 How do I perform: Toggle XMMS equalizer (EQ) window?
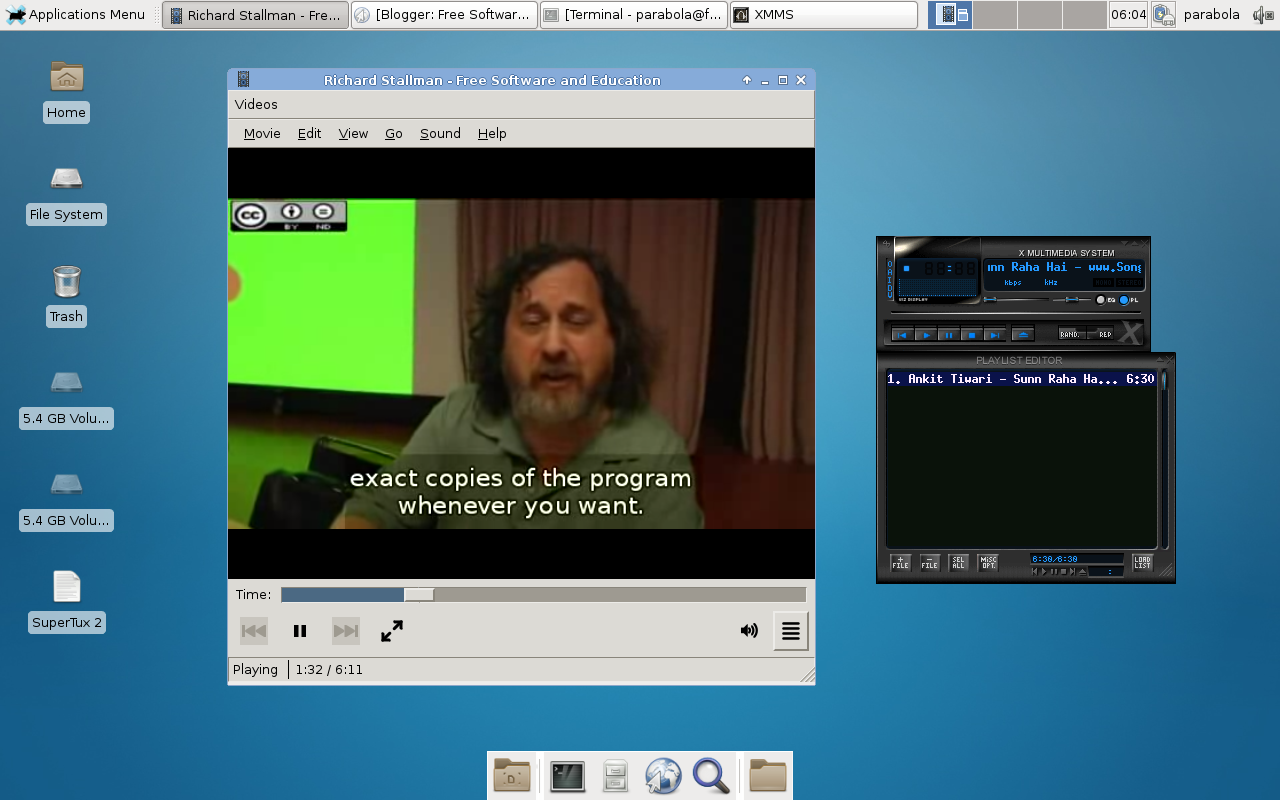(1106, 300)
